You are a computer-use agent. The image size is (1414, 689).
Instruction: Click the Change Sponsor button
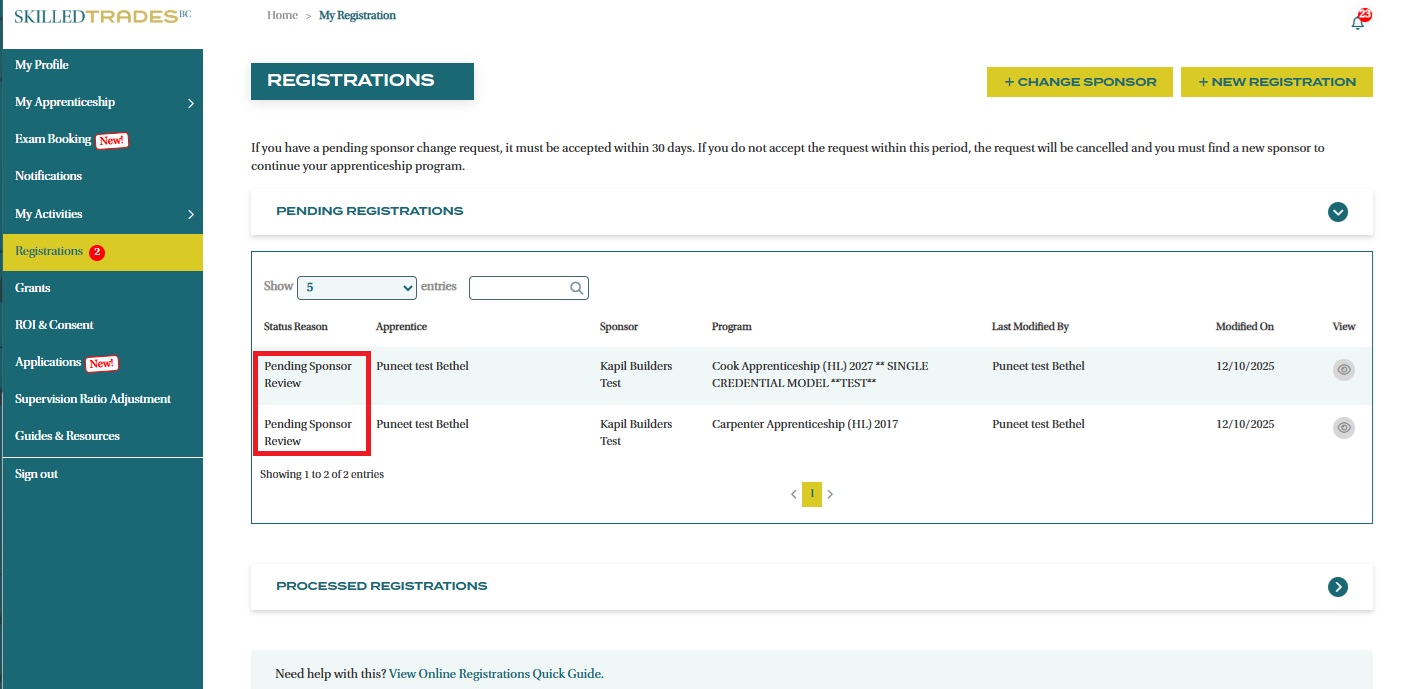(x=1079, y=82)
